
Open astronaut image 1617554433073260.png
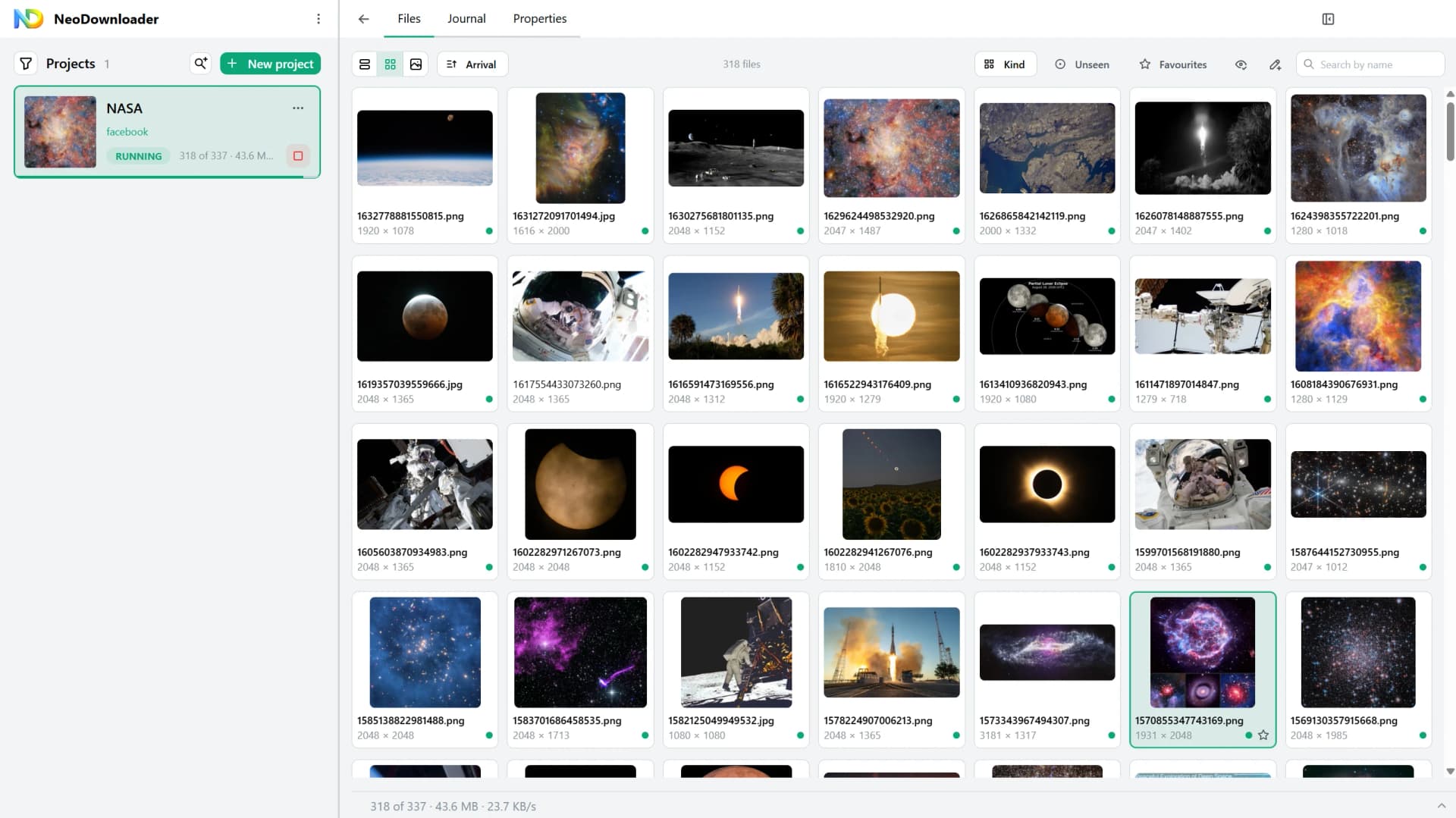[580, 316]
